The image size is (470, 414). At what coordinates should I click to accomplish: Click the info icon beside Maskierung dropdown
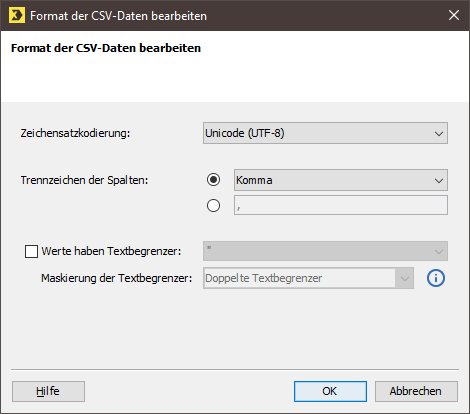click(436, 278)
